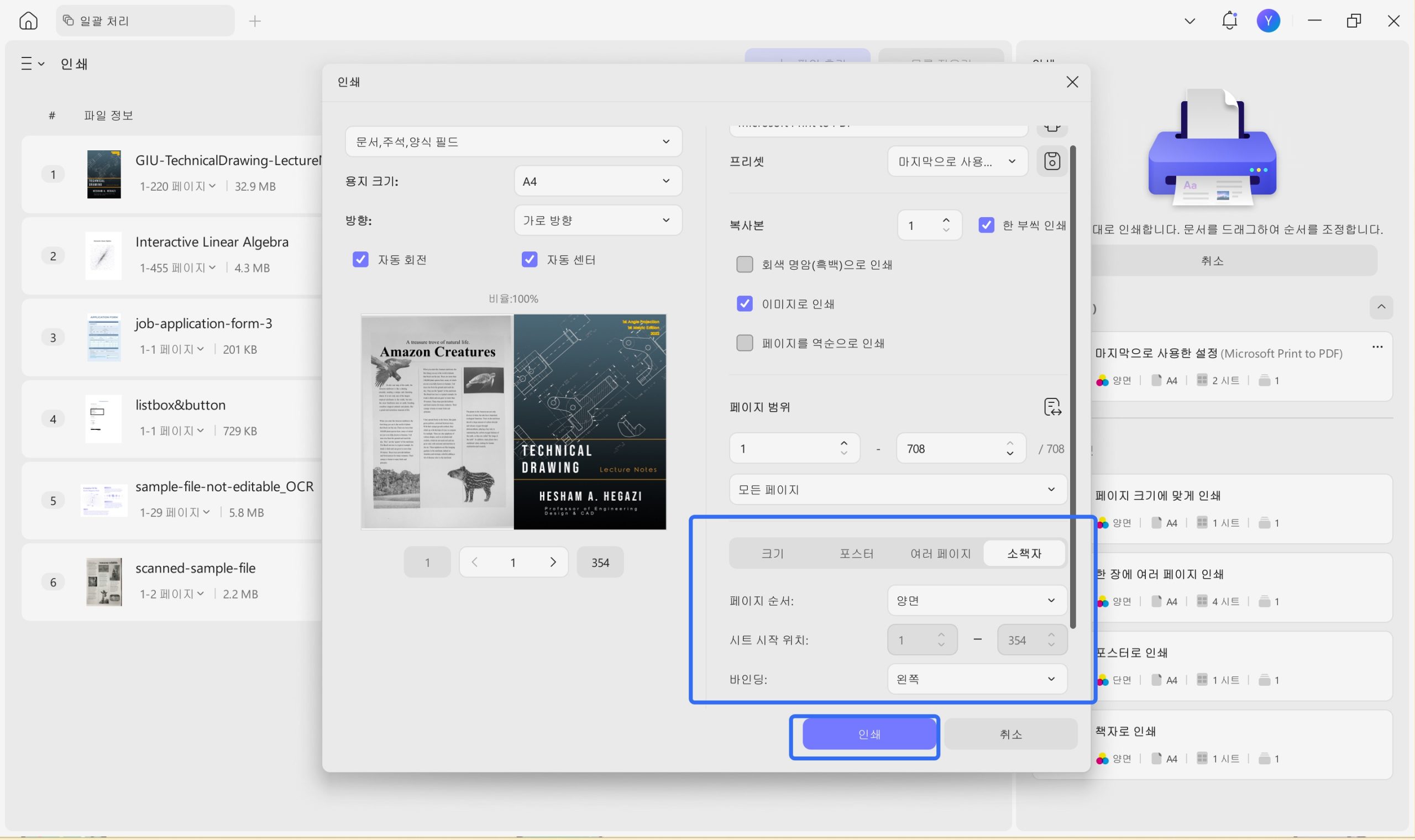1415x840 pixels.
Task: Select the 크기 tab
Action: (772, 554)
